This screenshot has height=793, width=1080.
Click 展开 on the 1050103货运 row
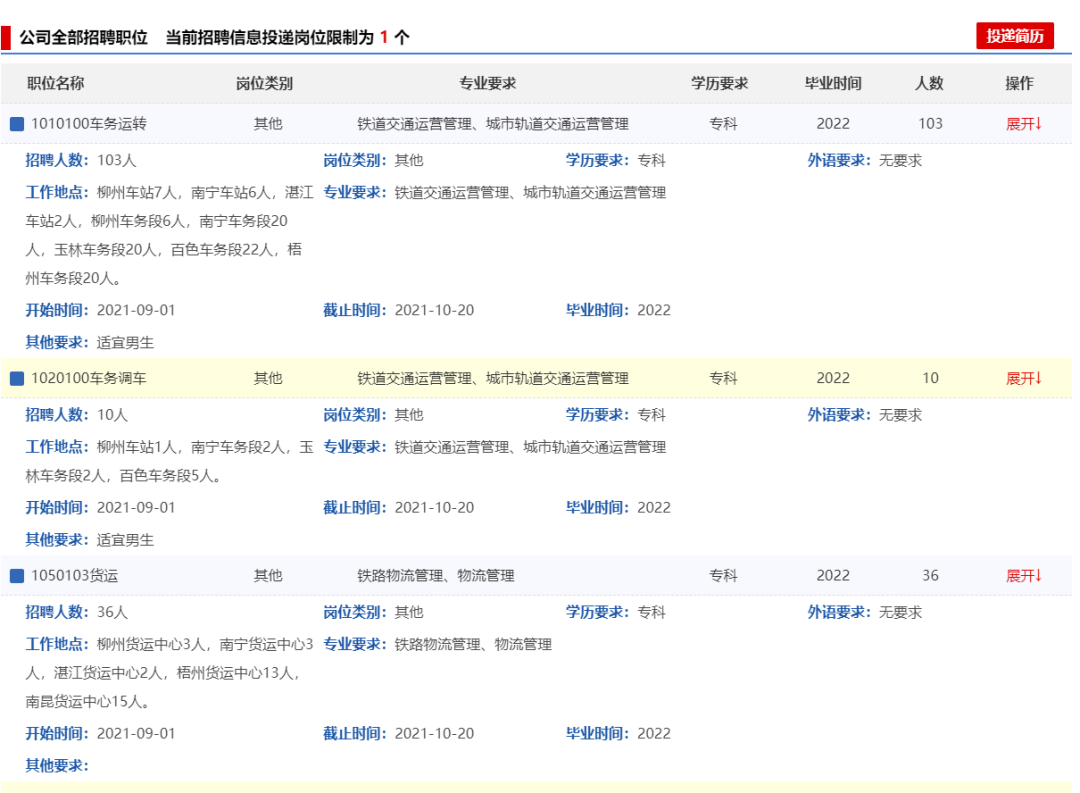point(1023,576)
